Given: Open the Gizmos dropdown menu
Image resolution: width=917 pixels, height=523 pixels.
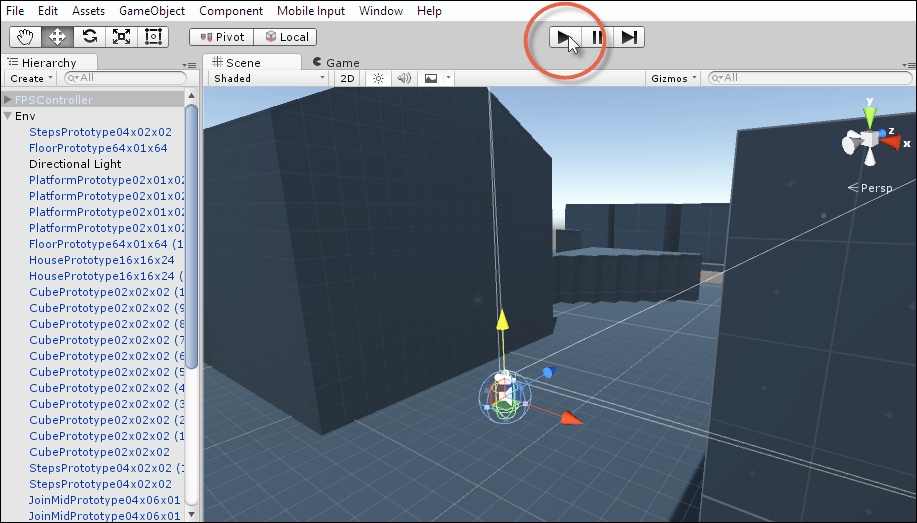Looking at the screenshot, I should tap(674, 78).
